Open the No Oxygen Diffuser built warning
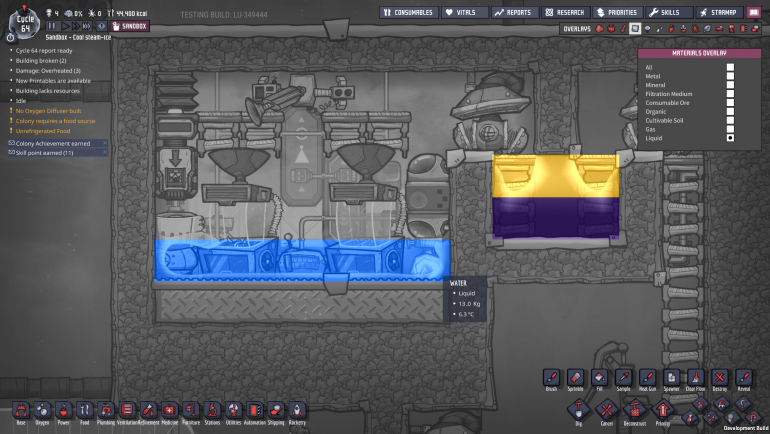This screenshot has height=434, width=770. 48,111
